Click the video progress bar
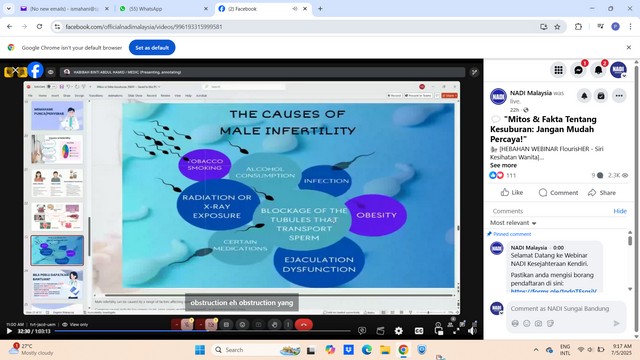640x360 pixels. (202, 331)
